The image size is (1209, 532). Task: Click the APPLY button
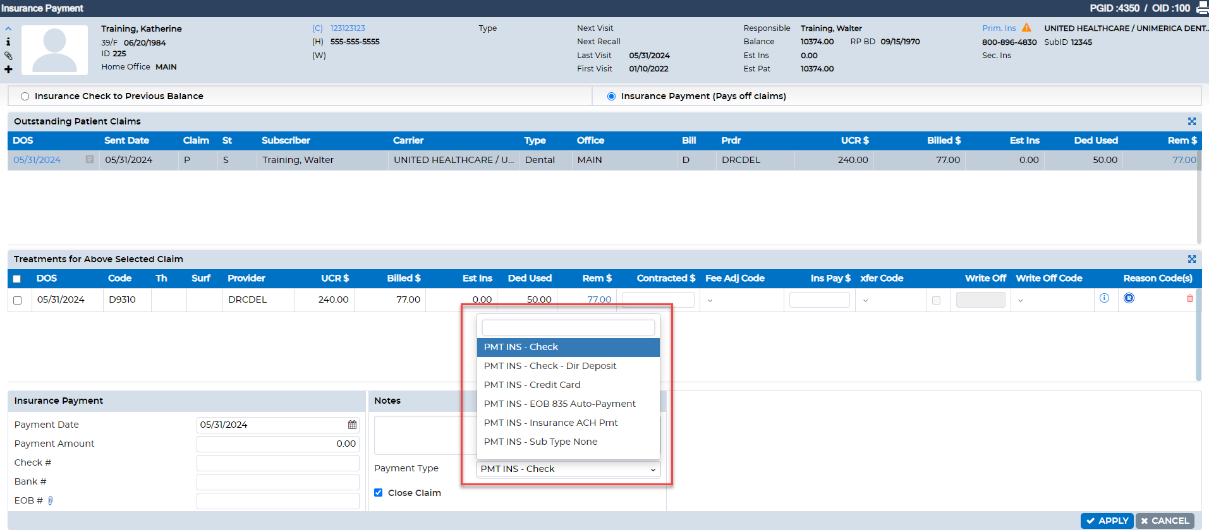1107,520
